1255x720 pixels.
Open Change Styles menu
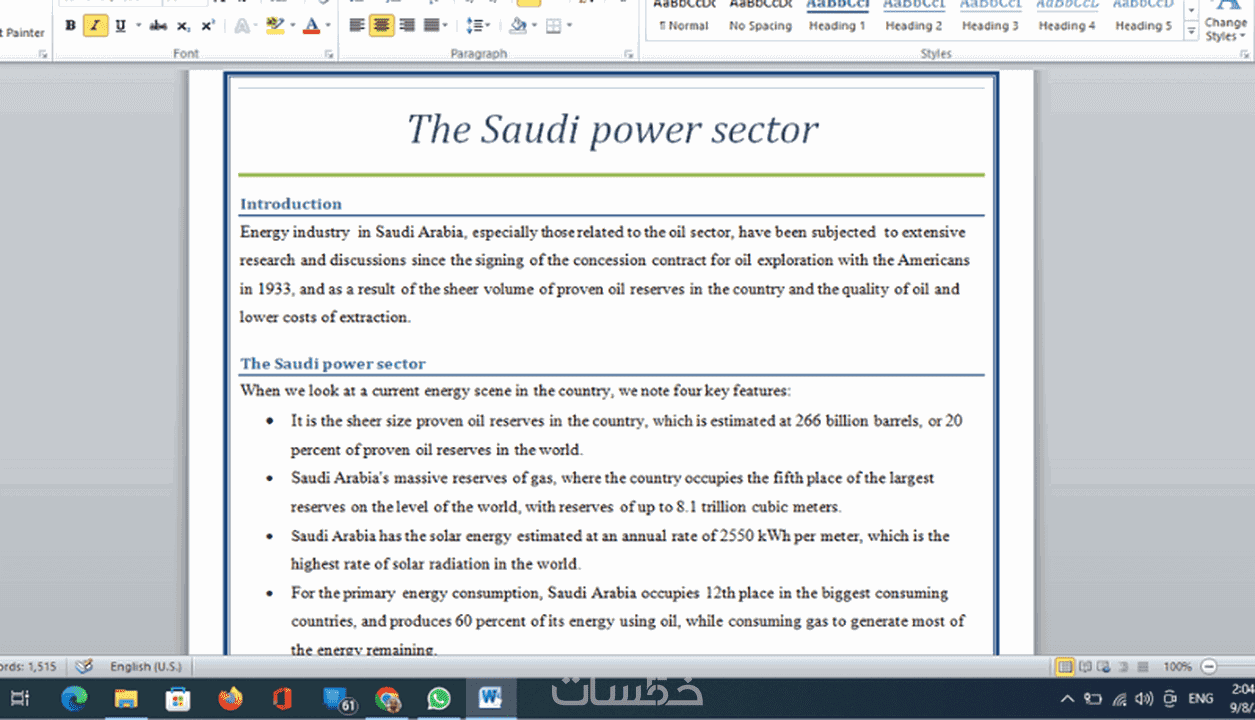click(1226, 22)
